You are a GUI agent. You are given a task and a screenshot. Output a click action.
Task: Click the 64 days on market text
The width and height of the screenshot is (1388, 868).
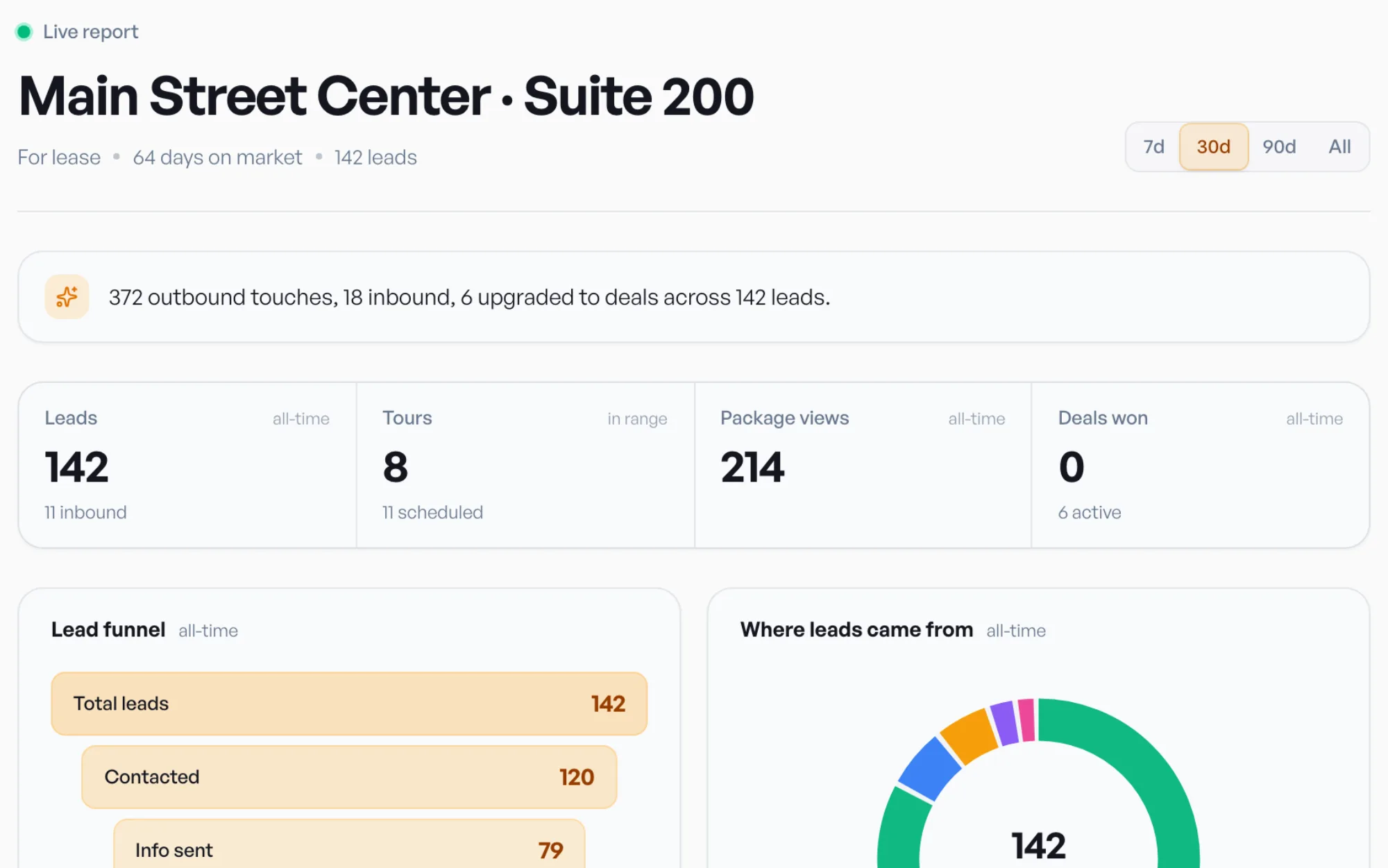coord(217,158)
